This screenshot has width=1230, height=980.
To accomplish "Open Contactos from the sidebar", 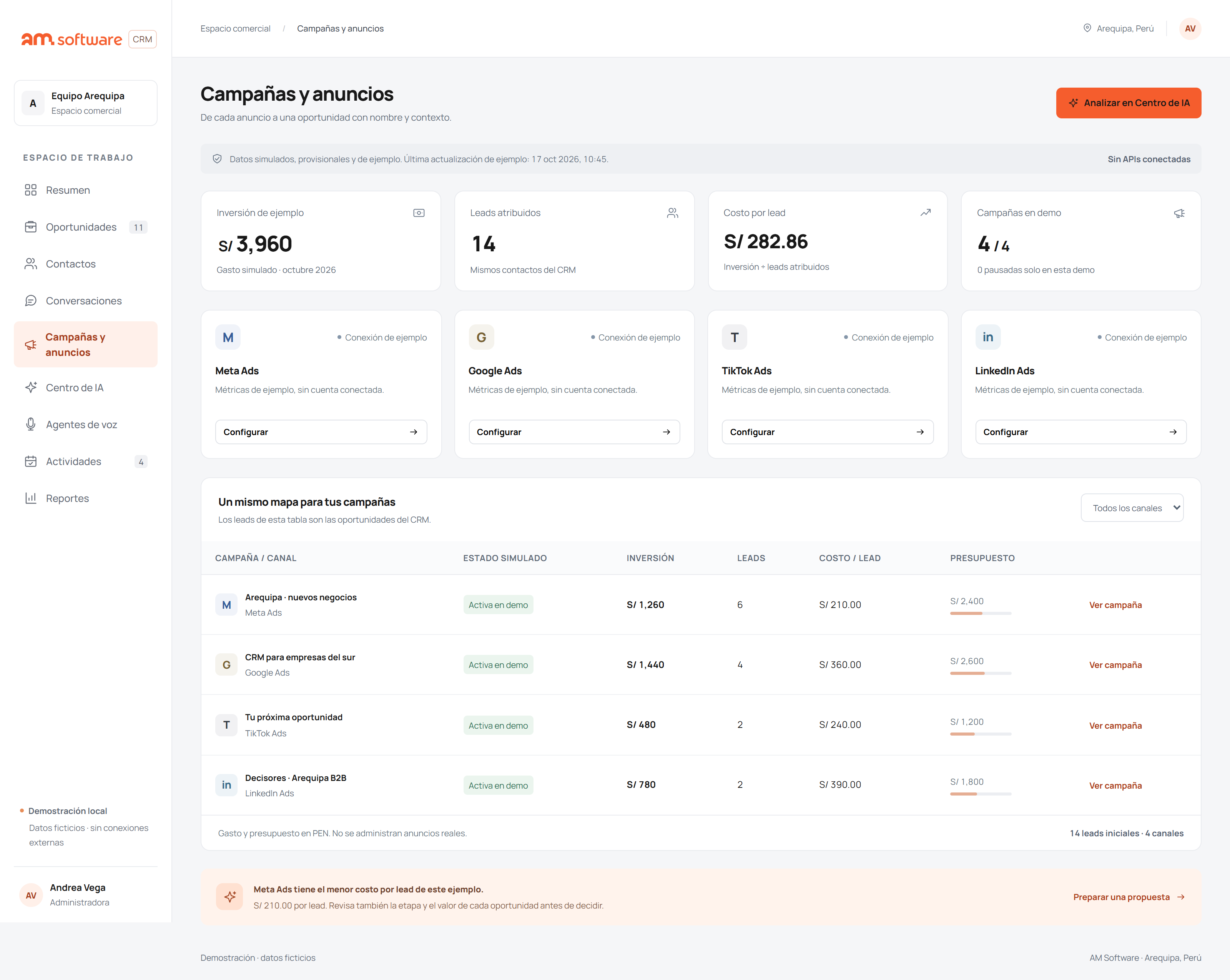I will [86, 264].
